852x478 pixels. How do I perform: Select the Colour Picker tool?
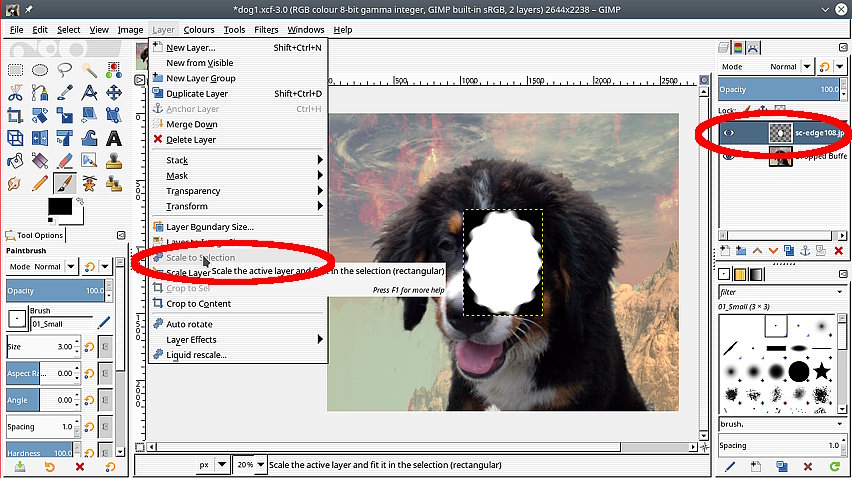click(x=65, y=93)
